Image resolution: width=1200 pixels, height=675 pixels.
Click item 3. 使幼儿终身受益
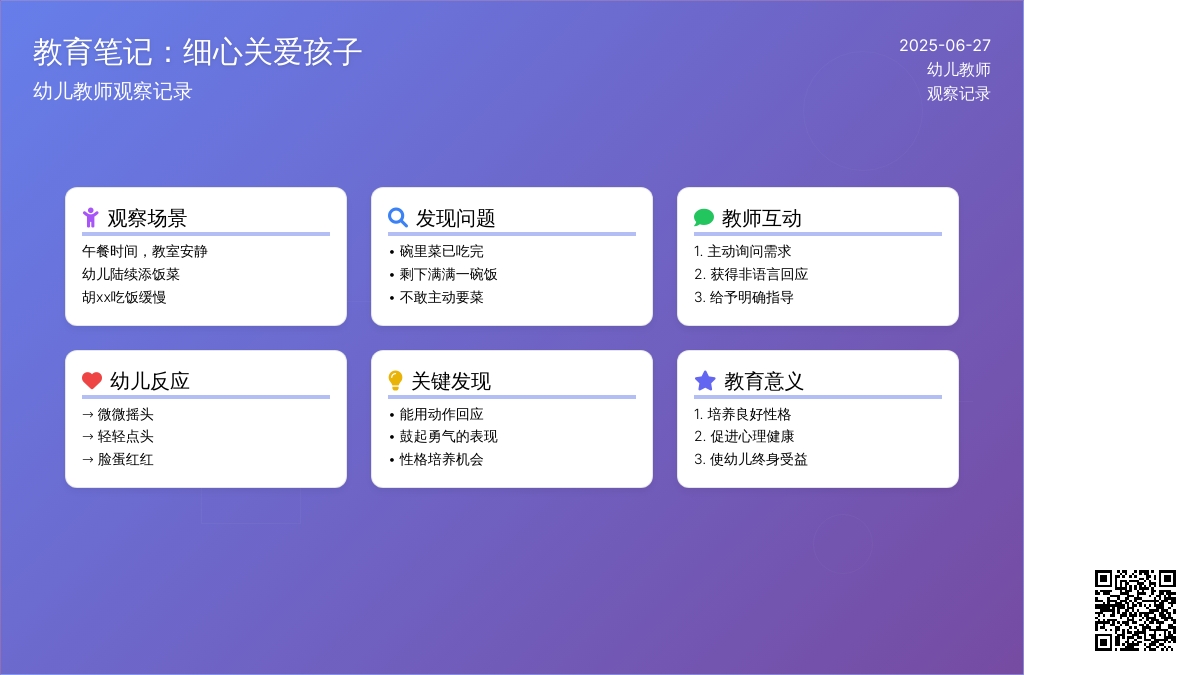point(751,459)
